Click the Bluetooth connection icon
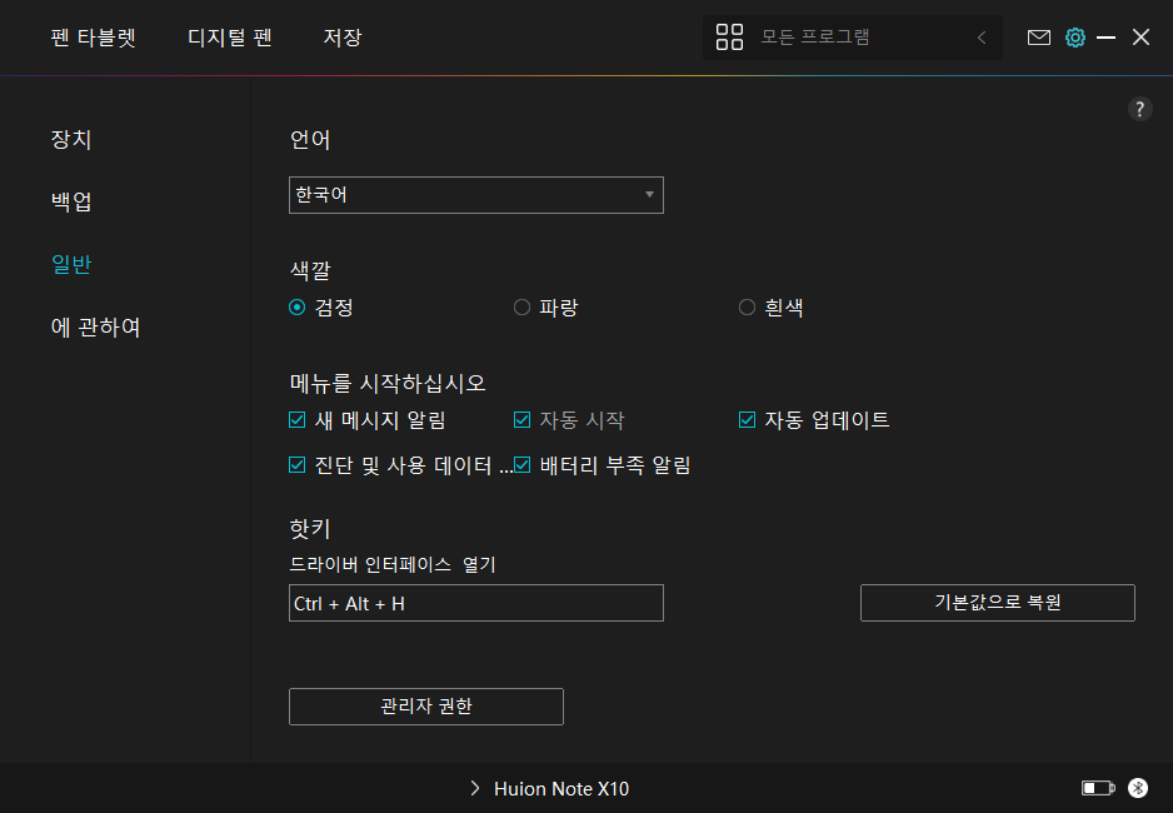 click(1138, 789)
